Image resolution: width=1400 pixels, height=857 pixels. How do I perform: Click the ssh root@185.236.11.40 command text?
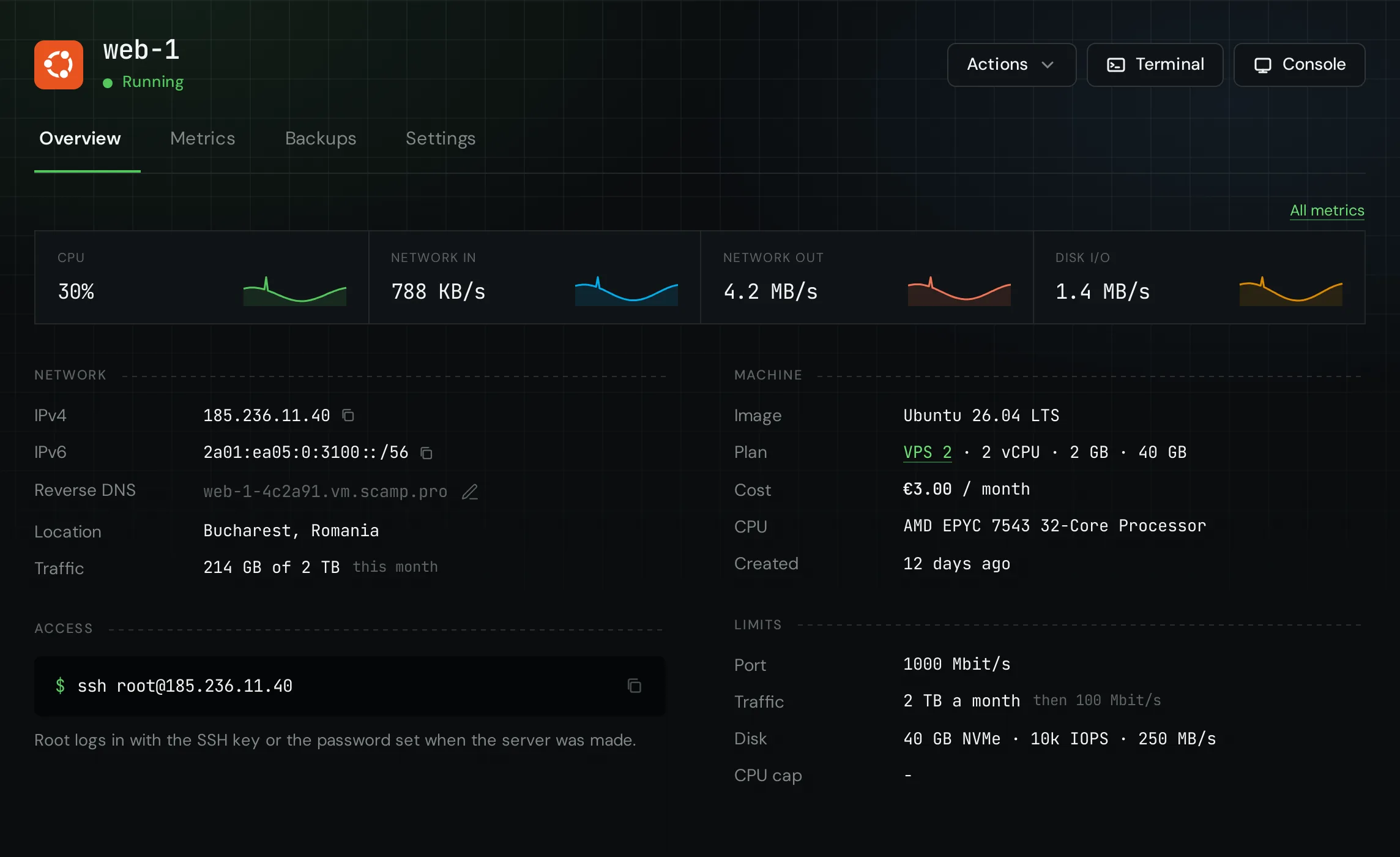(x=185, y=686)
